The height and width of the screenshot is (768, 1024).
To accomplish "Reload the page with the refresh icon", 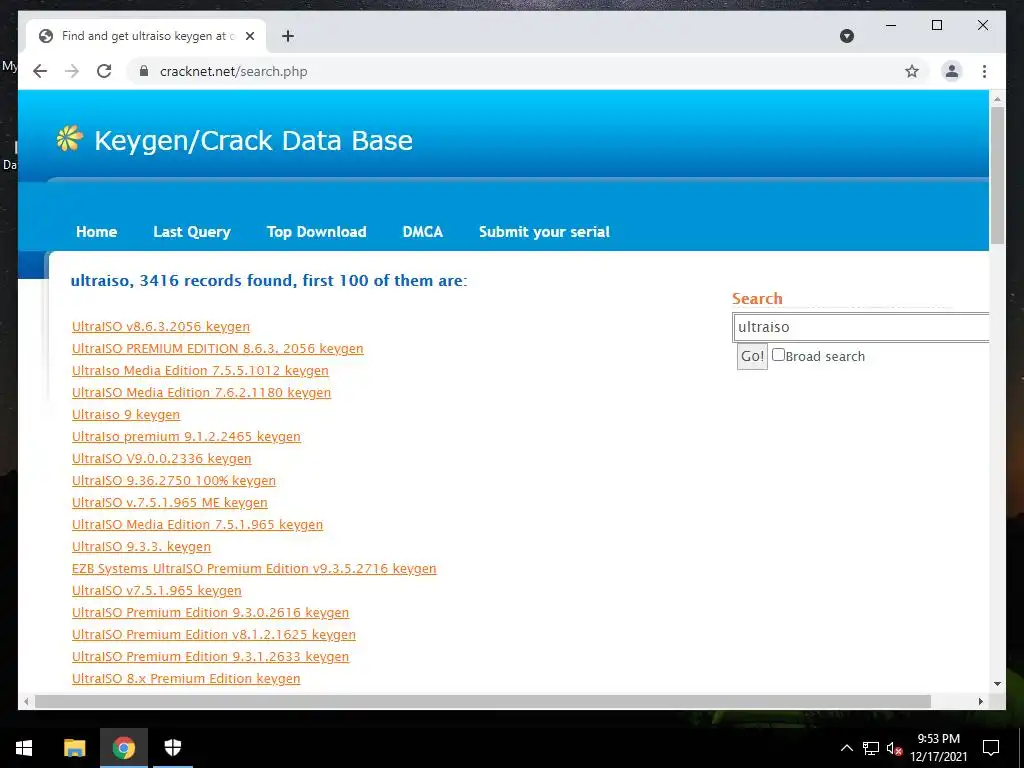I will (104, 71).
